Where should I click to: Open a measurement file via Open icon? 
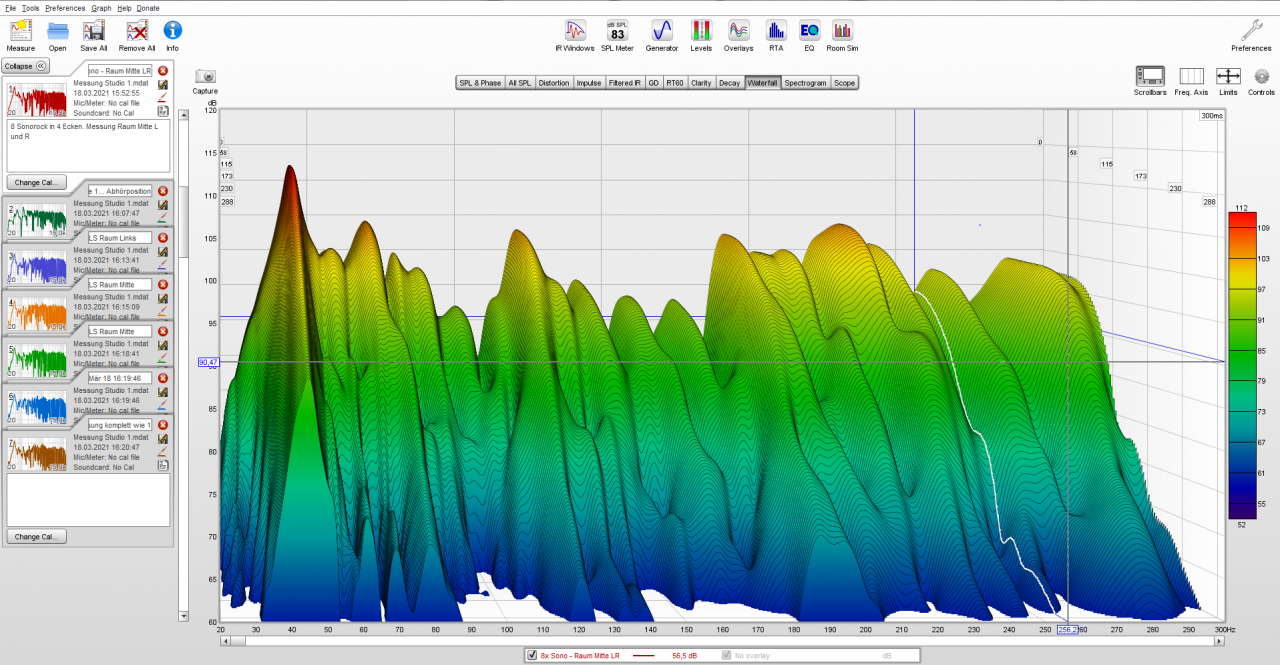point(58,34)
